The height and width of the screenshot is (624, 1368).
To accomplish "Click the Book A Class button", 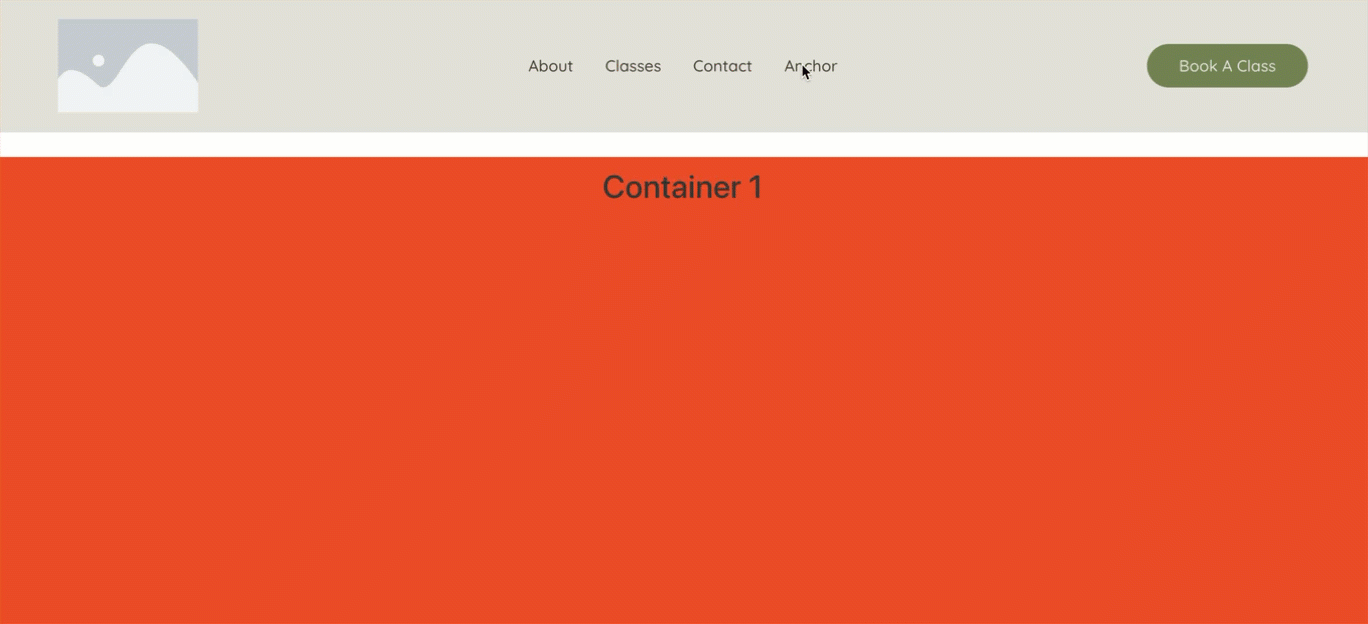I will [x=1227, y=66].
